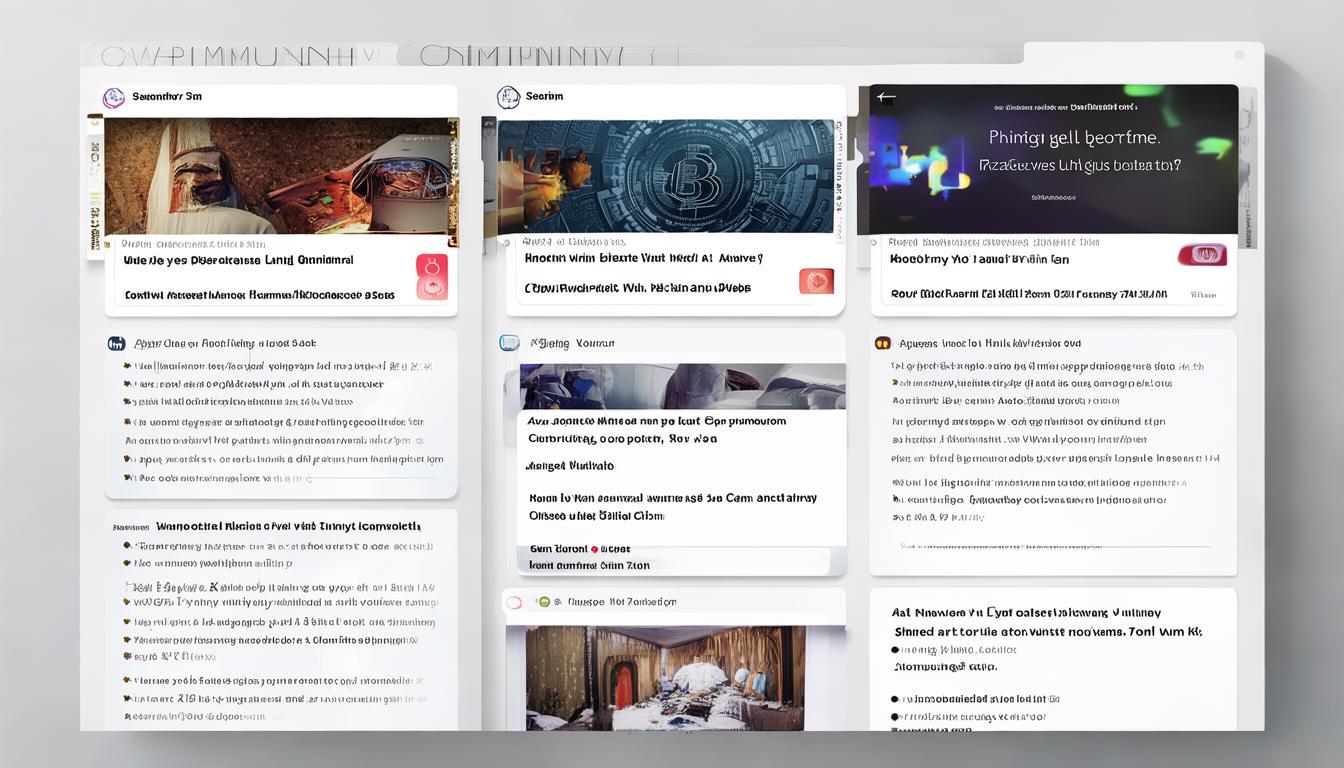Open the Bitcoin coin thumbnail image
This screenshot has width=1344, height=768.
coord(666,176)
